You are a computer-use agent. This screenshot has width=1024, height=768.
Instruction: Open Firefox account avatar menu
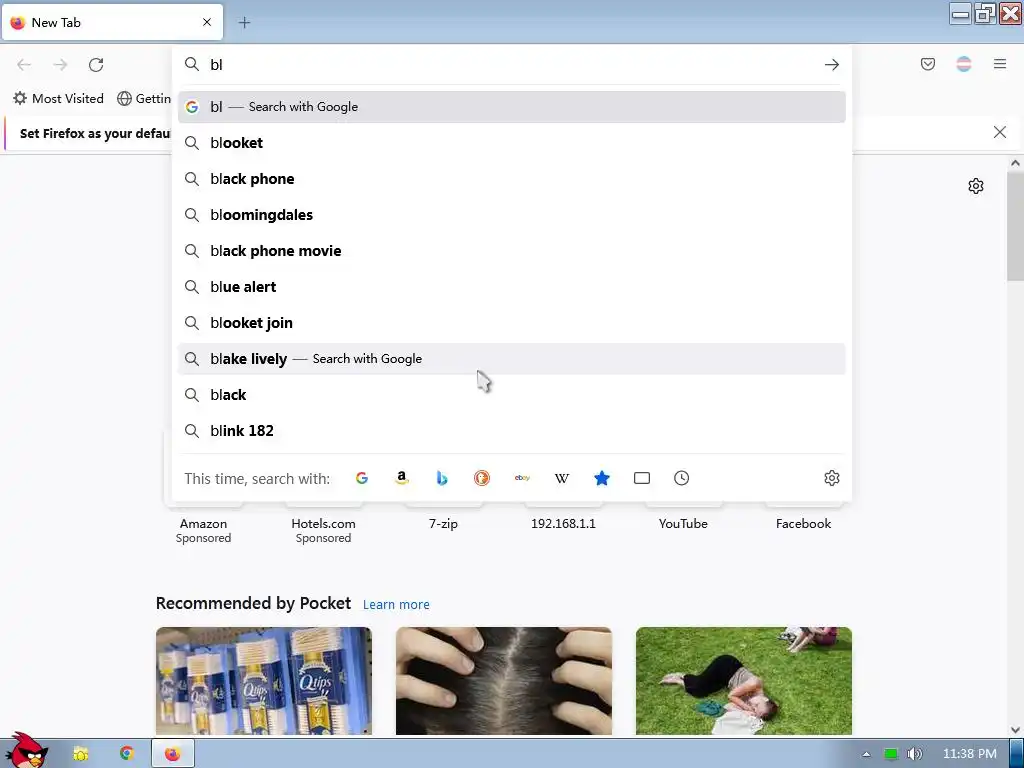[x=964, y=64]
